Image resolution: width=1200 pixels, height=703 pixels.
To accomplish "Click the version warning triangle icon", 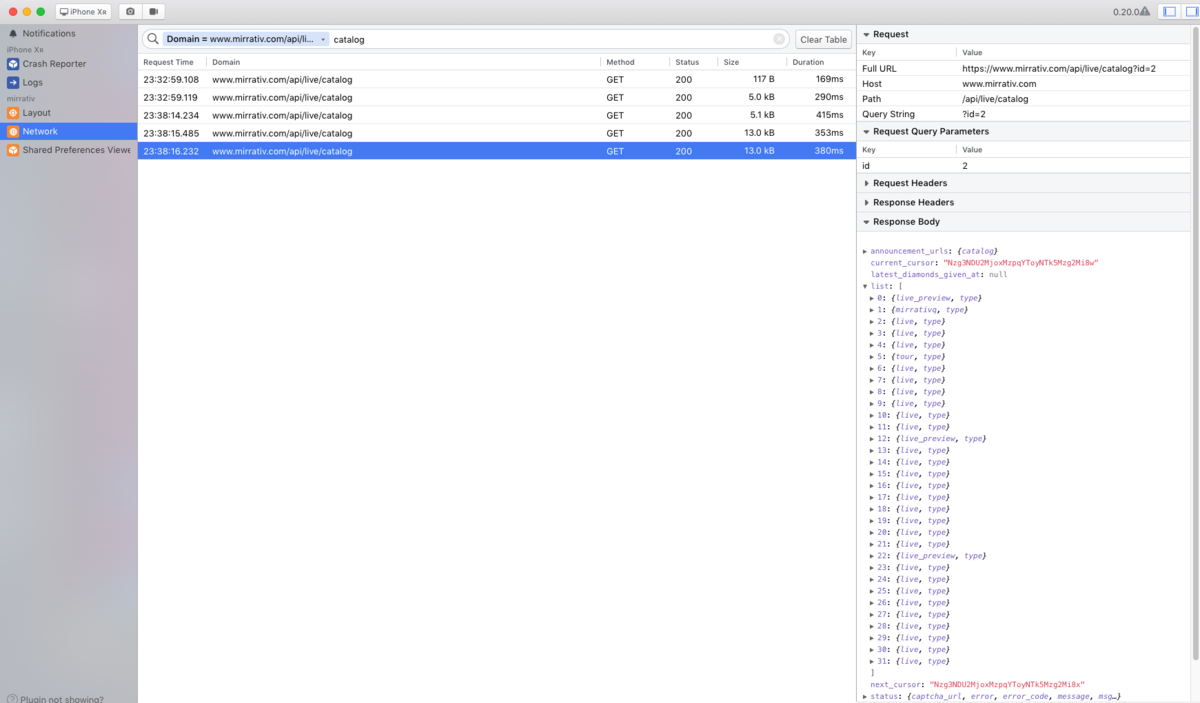I will 1145,12.
